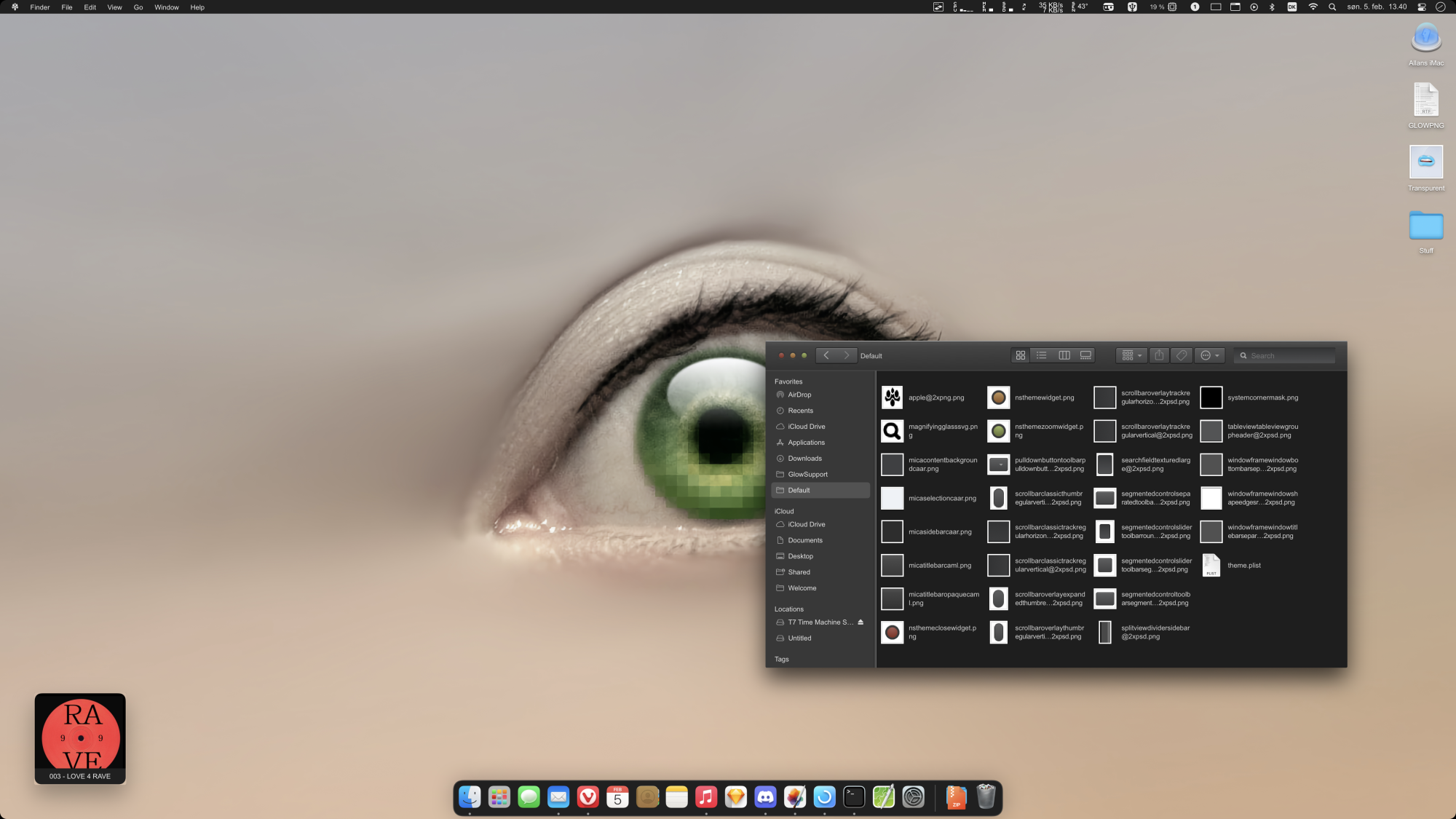1456x819 pixels.
Task: Open Calendar from the Dock
Action: pyautogui.click(x=617, y=797)
